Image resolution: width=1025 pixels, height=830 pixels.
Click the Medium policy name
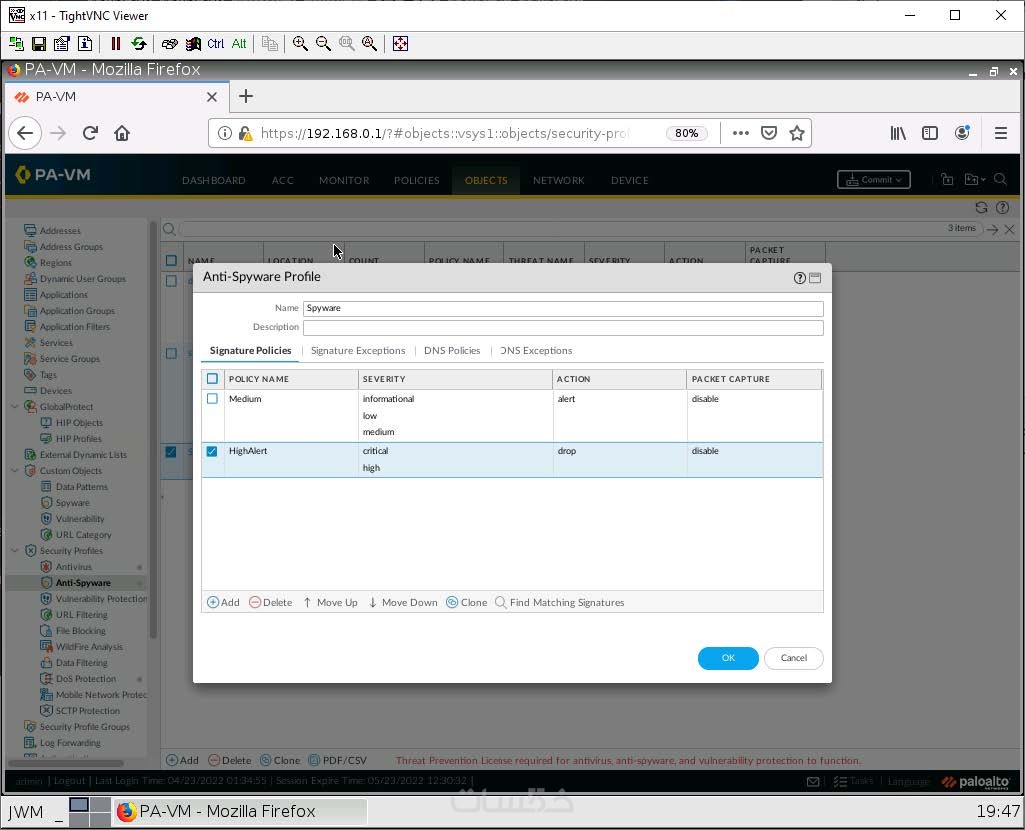point(245,399)
